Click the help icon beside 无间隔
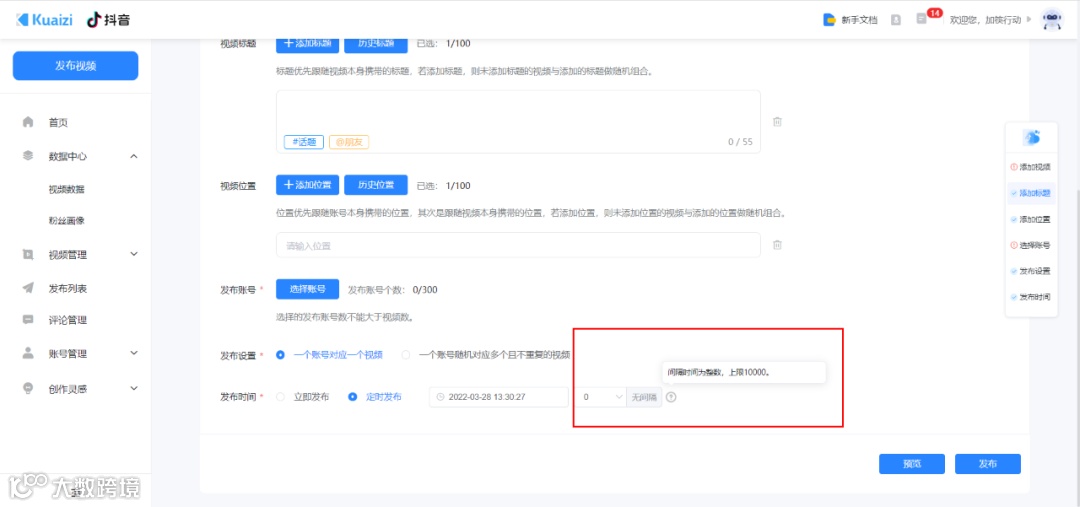This screenshot has width=1080, height=507. (x=672, y=397)
